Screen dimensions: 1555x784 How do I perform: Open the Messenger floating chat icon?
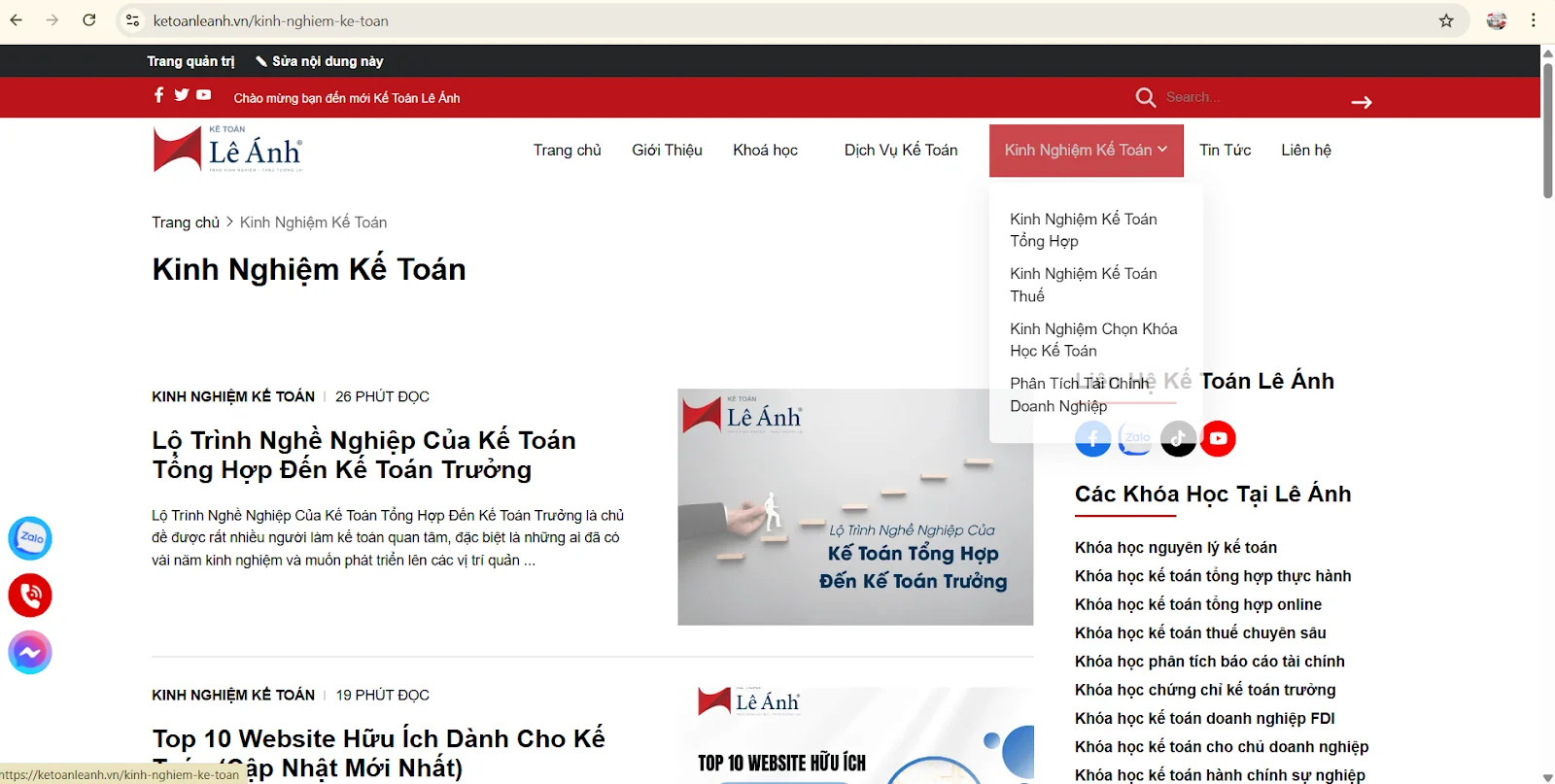tap(30, 653)
